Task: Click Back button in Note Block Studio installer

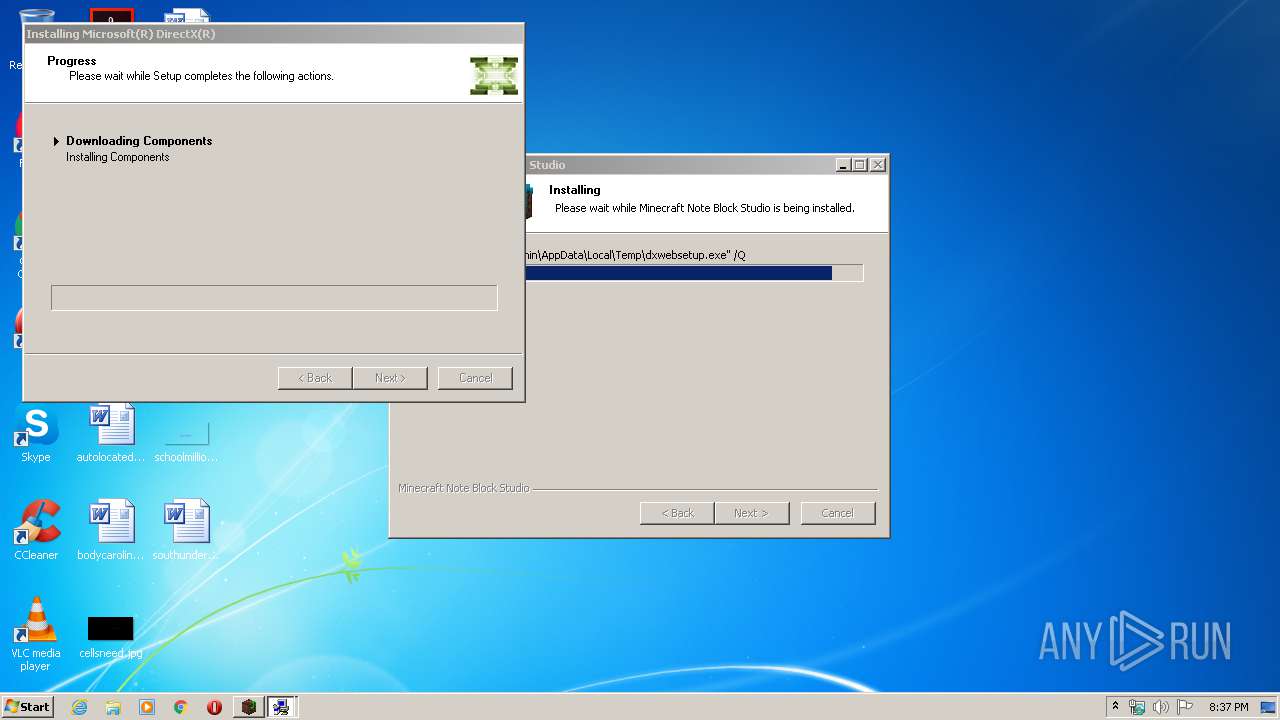Action: 677,513
